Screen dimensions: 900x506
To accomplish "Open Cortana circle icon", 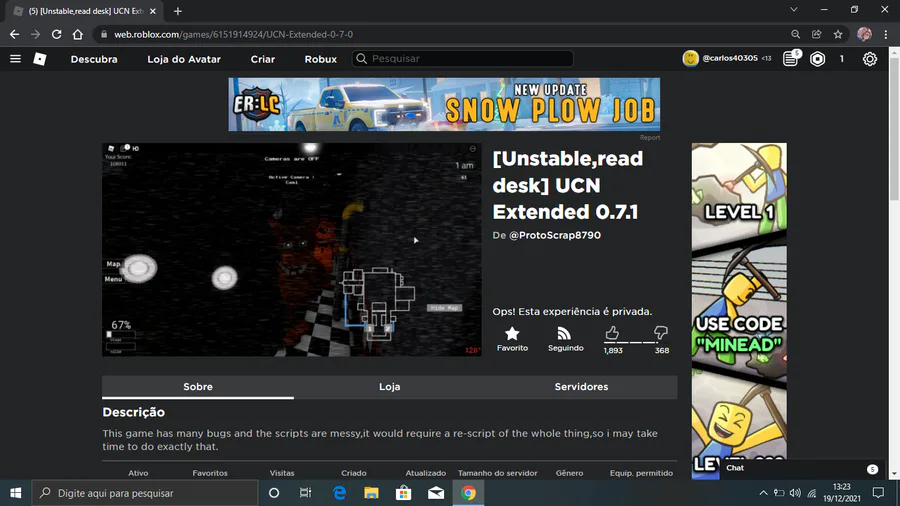I will pos(274,493).
